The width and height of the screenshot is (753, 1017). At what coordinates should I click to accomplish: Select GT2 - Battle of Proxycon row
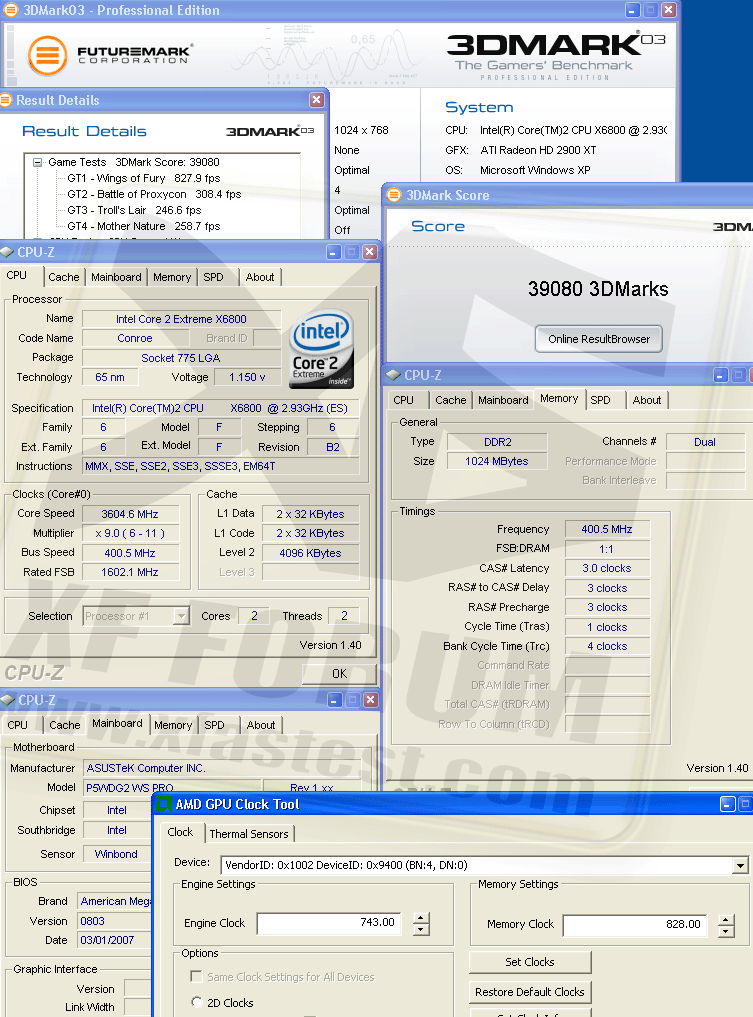(x=154, y=194)
